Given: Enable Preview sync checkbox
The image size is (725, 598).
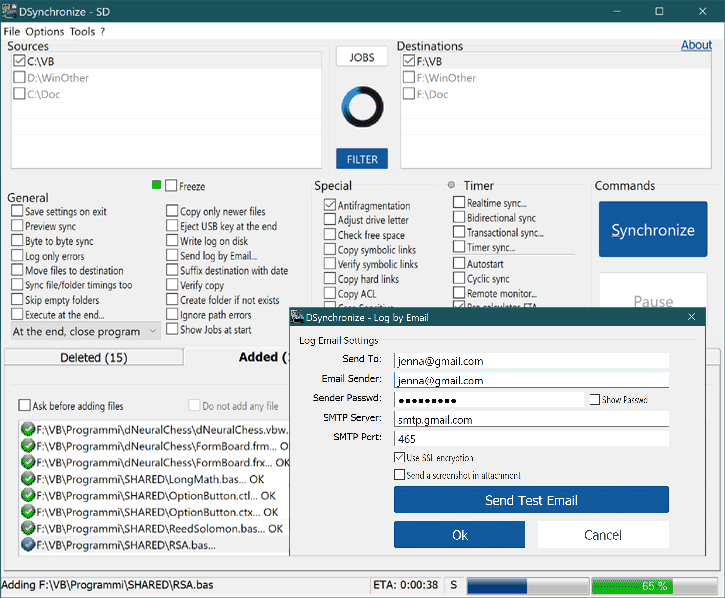Looking at the screenshot, I should [x=17, y=226].
